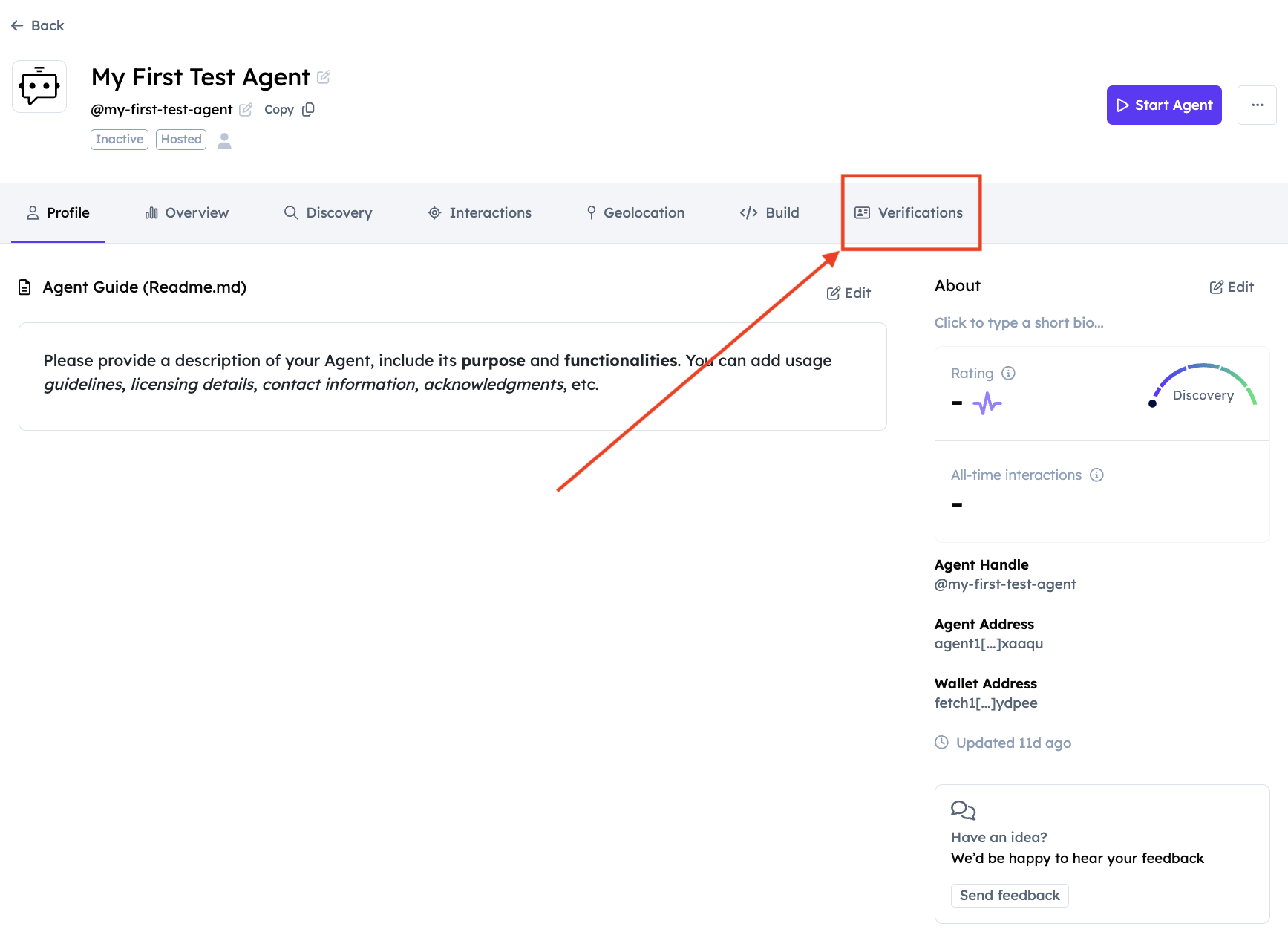The height and width of the screenshot is (938, 1288).
Task: Click the robot agent avatar
Action: point(39,87)
